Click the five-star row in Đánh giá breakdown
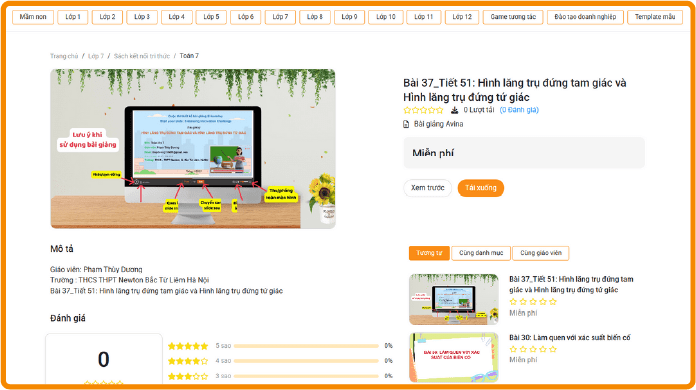 [x=188, y=346]
